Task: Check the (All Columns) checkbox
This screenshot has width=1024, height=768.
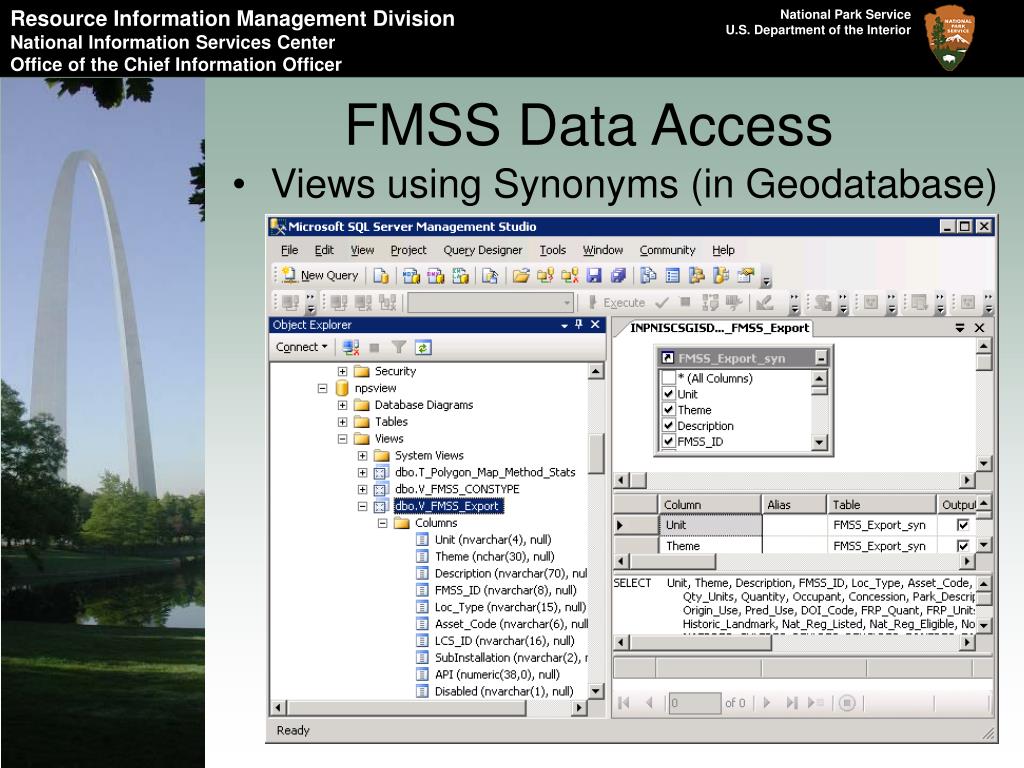Action: pyautogui.click(x=668, y=378)
